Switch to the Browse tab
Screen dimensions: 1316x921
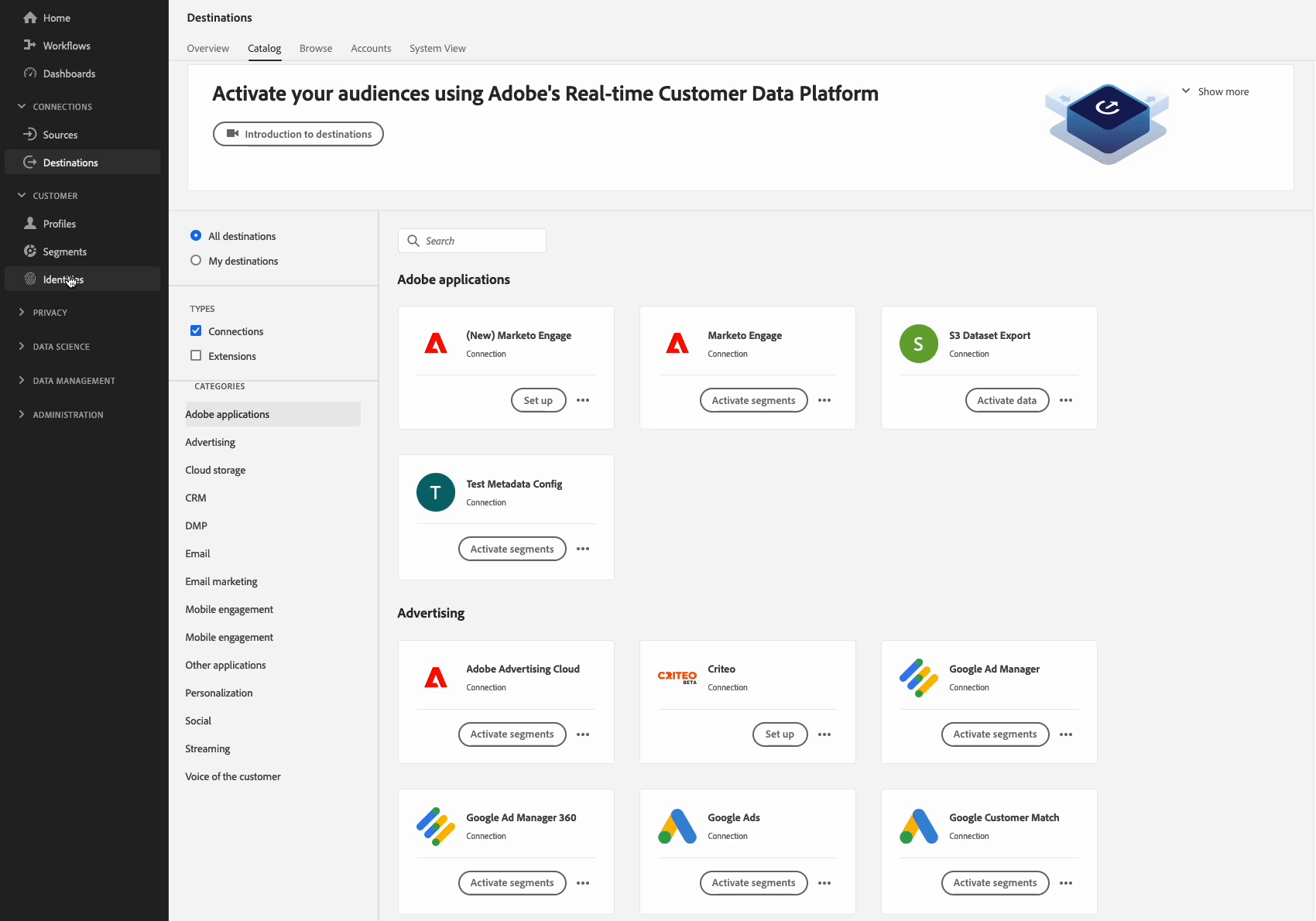(x=316, y=48)
